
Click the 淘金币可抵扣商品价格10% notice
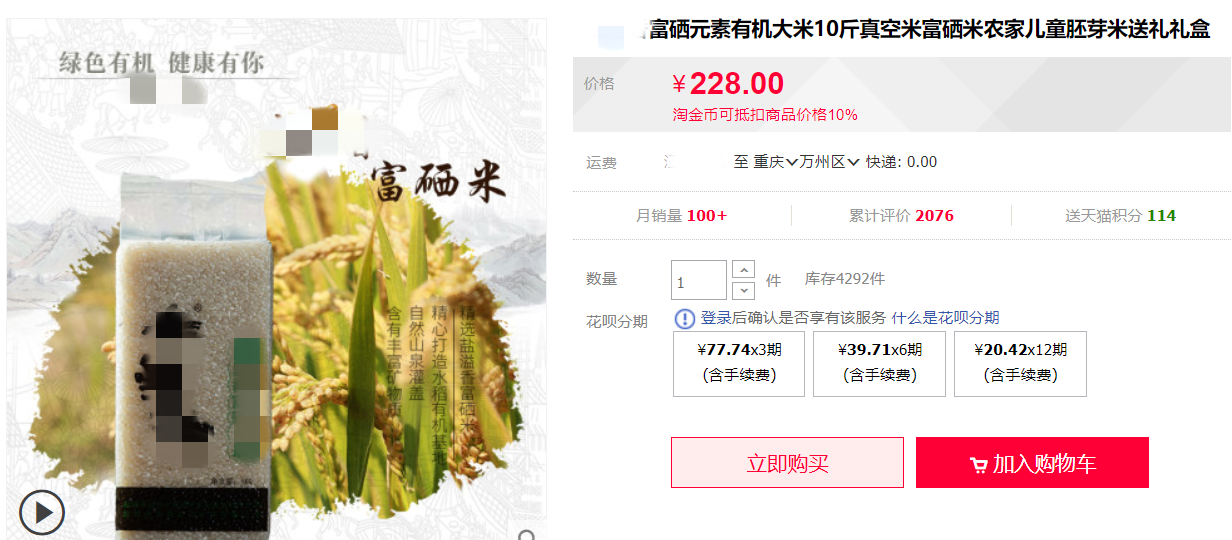[x=765, y=114]
